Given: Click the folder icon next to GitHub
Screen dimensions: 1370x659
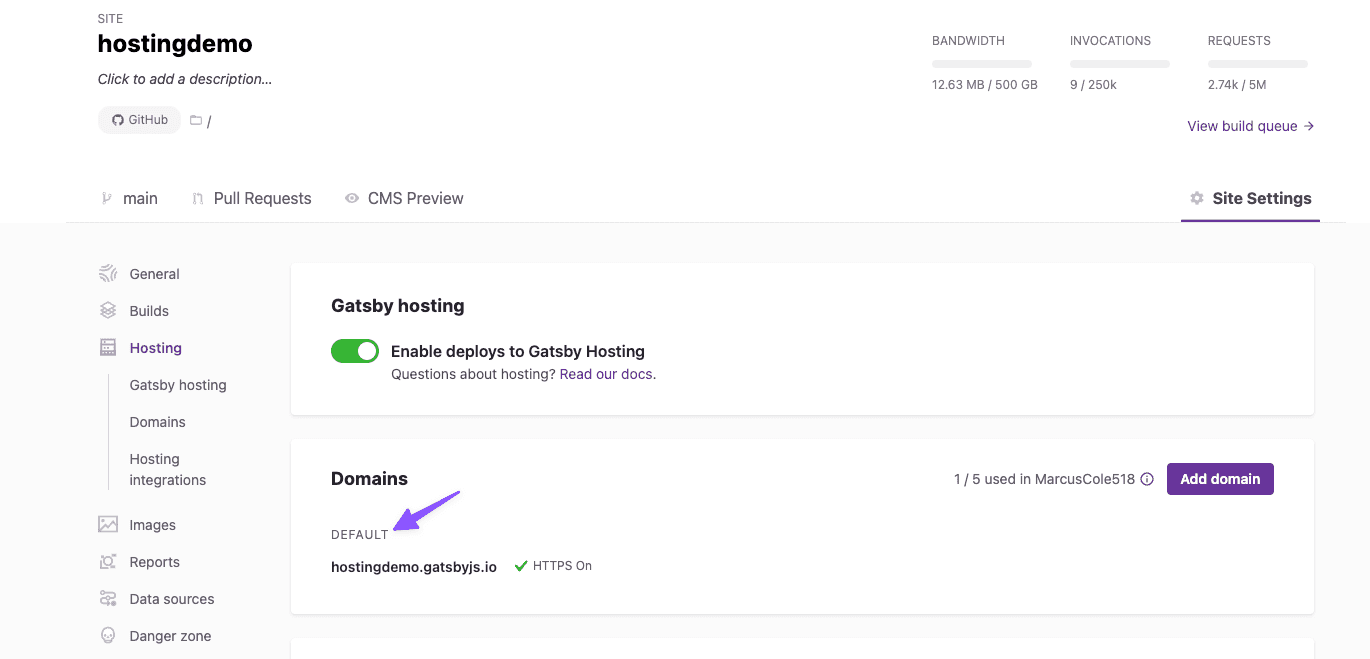Looking at the screenshot, I should [196, 120].
